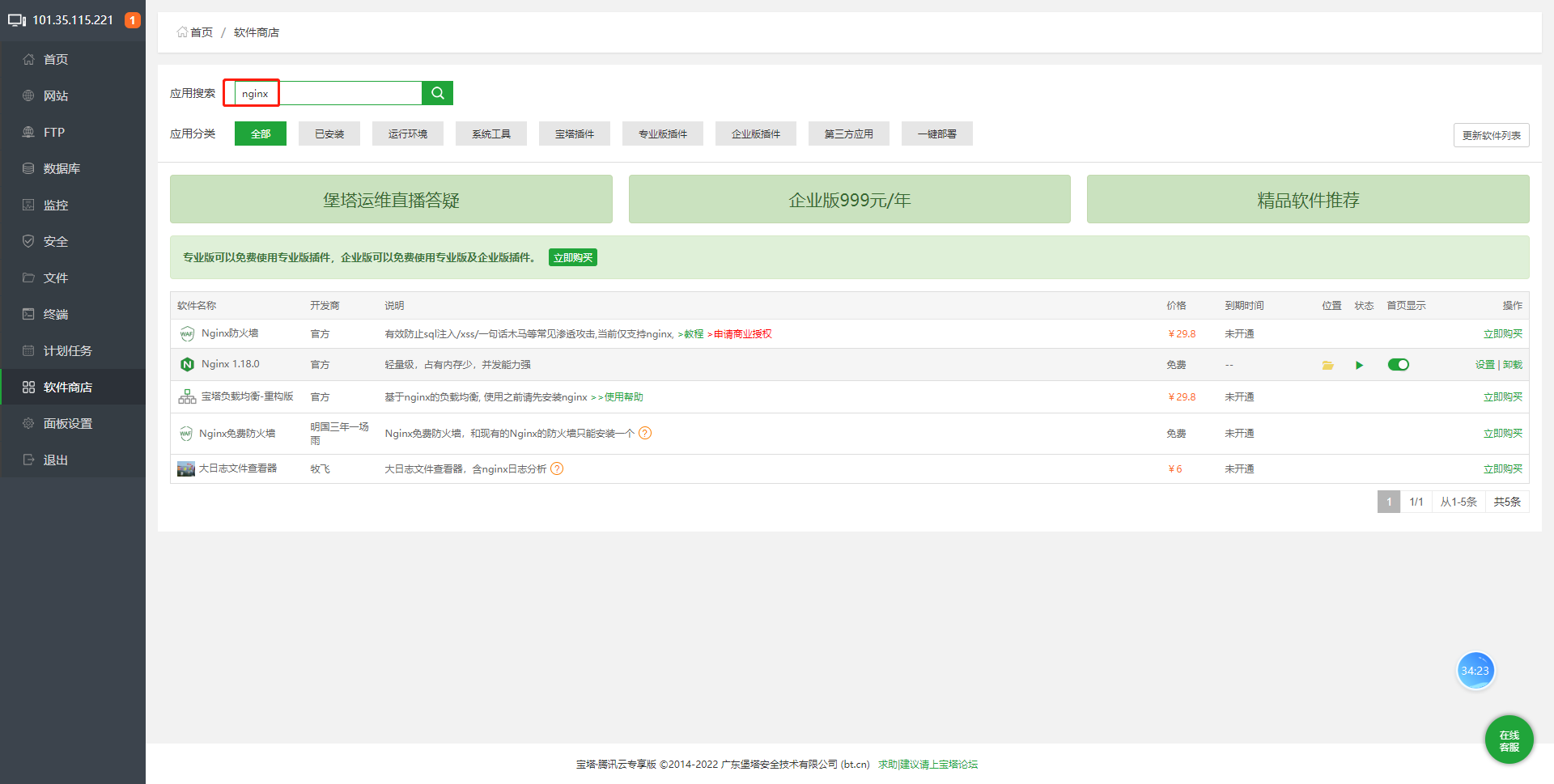Select the 专业版插件 category tab
Viewport: 1554px width, 784px height.
click(663, 133)
